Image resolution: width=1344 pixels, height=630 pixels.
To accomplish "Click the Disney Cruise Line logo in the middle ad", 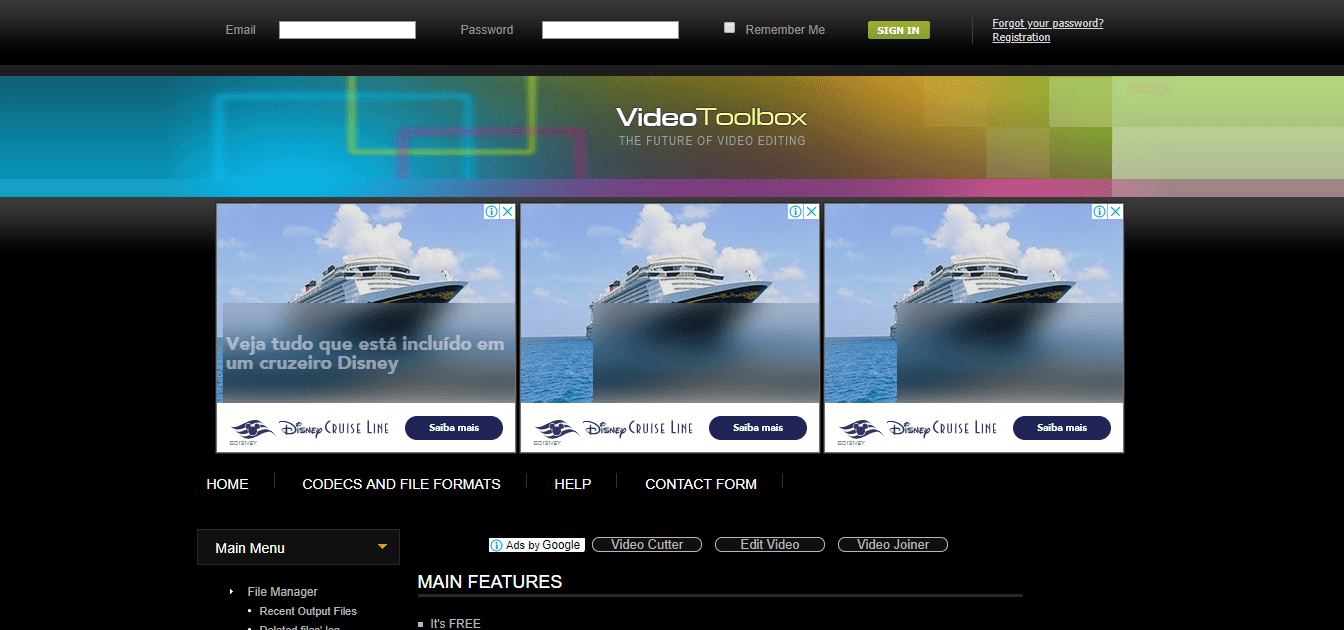I will pos(613,428).
